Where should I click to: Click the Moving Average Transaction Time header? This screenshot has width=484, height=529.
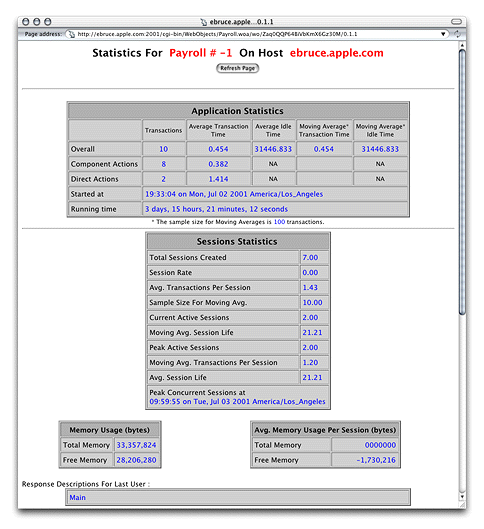click(324, 130)
